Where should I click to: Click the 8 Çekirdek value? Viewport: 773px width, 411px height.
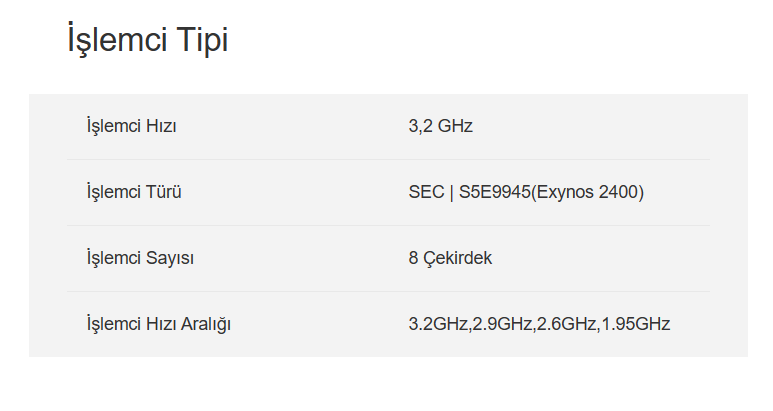450,258
